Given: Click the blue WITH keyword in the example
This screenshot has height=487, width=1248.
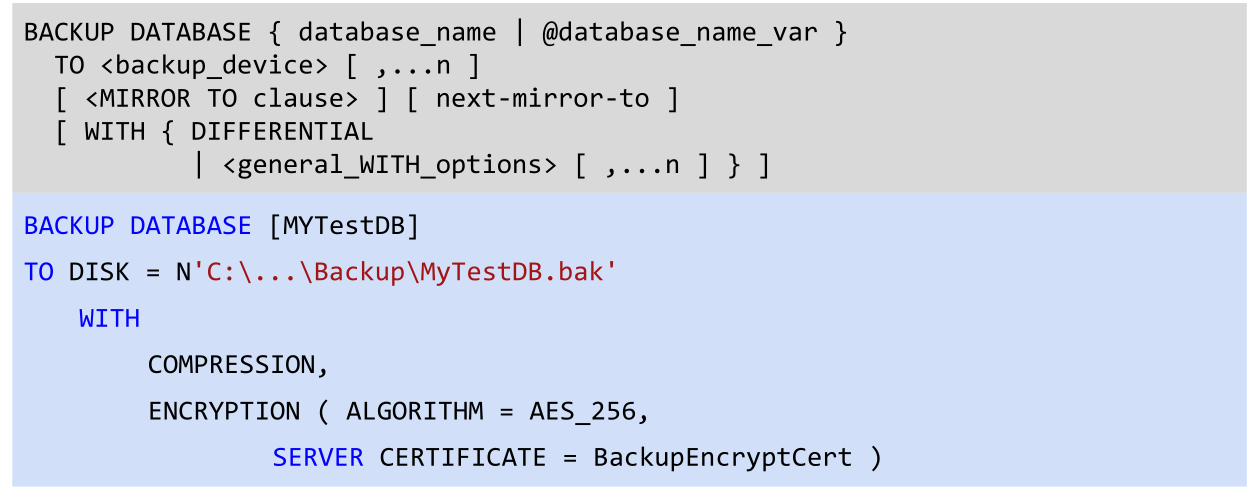Looking at the screenshot, I should point(109,319).
